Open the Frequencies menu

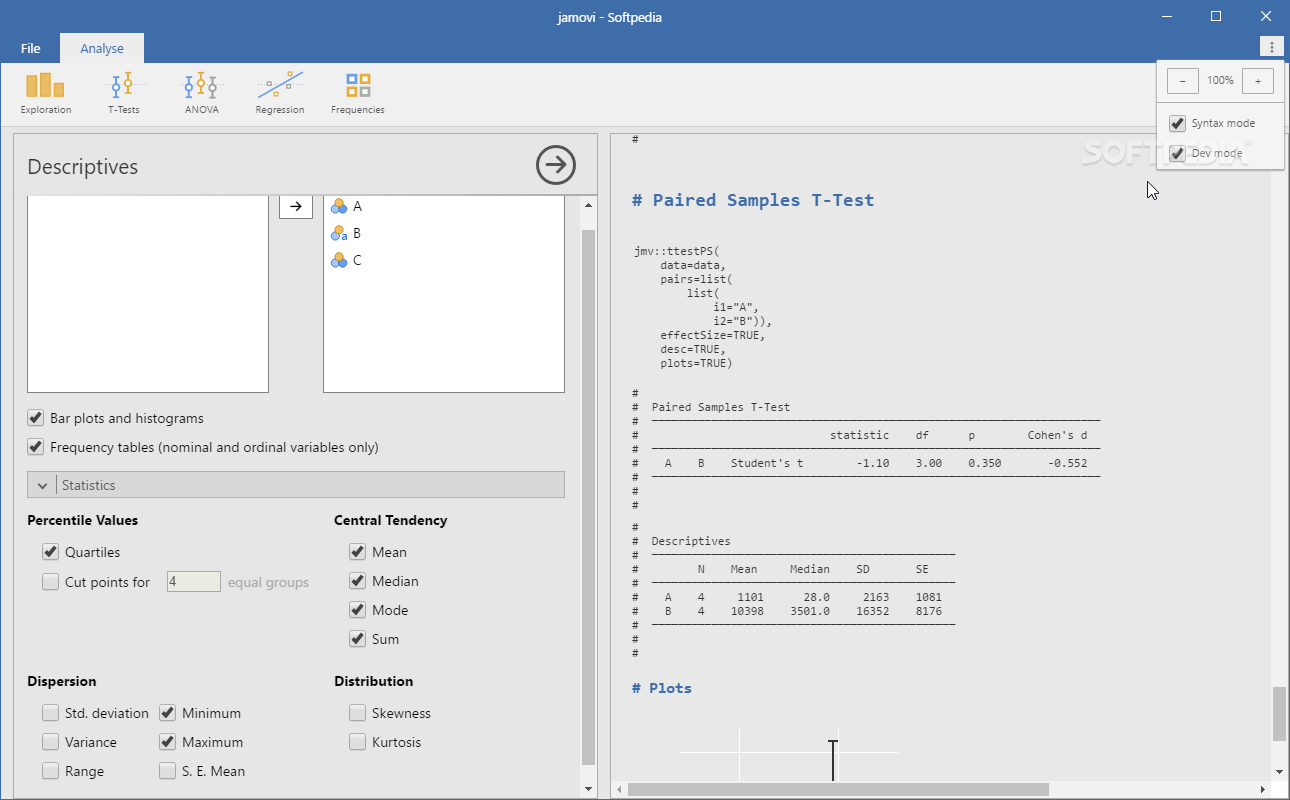(357, 94)
